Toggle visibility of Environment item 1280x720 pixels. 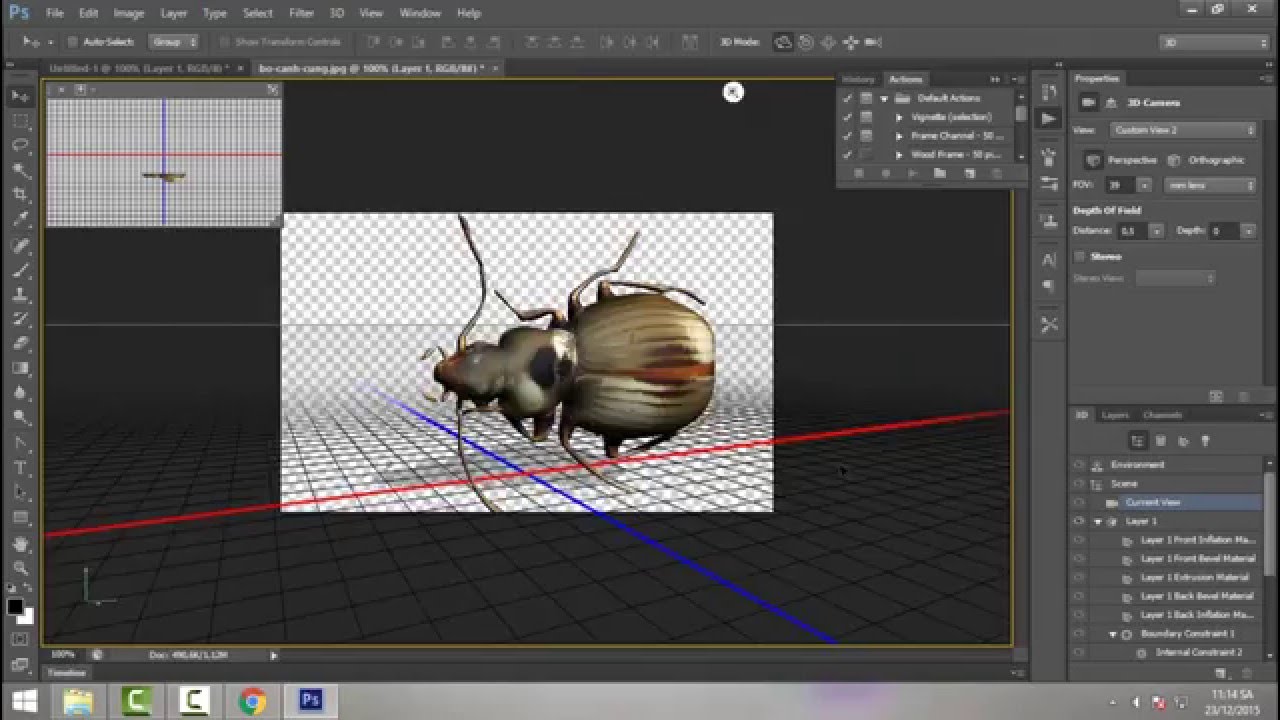point(1078,465)
